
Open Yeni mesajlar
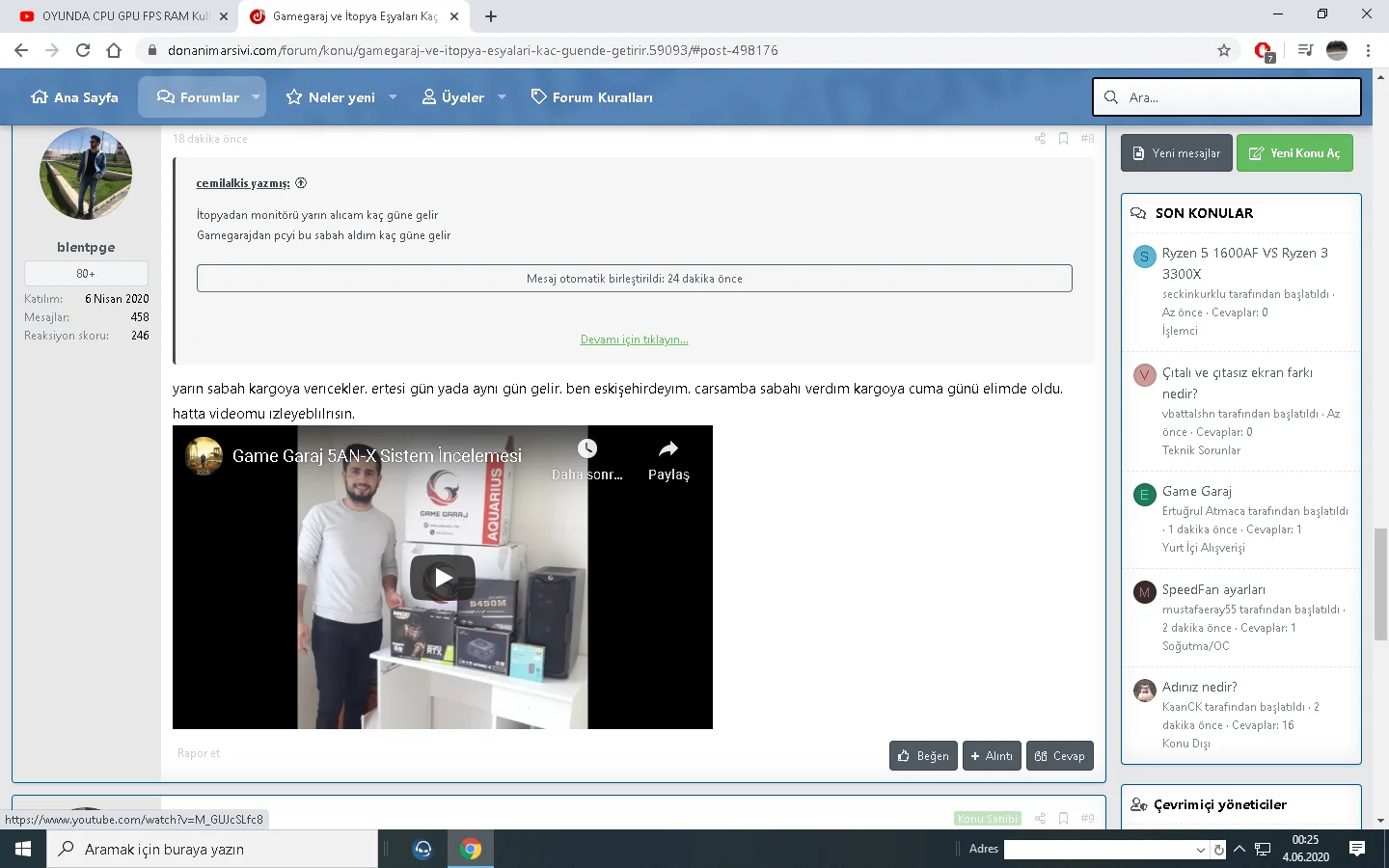(1177, 153)
